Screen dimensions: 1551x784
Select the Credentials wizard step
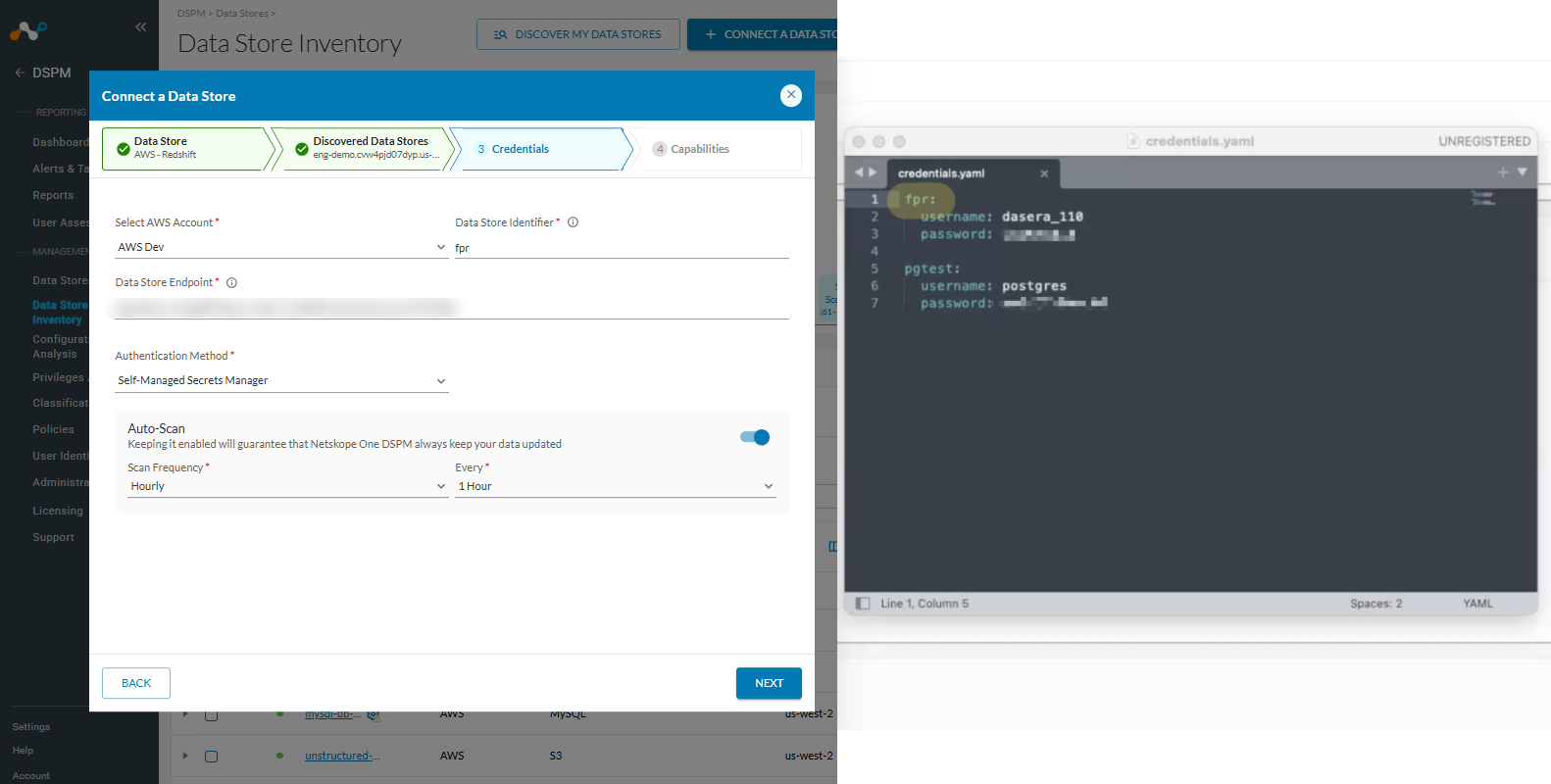pos(541,149)
